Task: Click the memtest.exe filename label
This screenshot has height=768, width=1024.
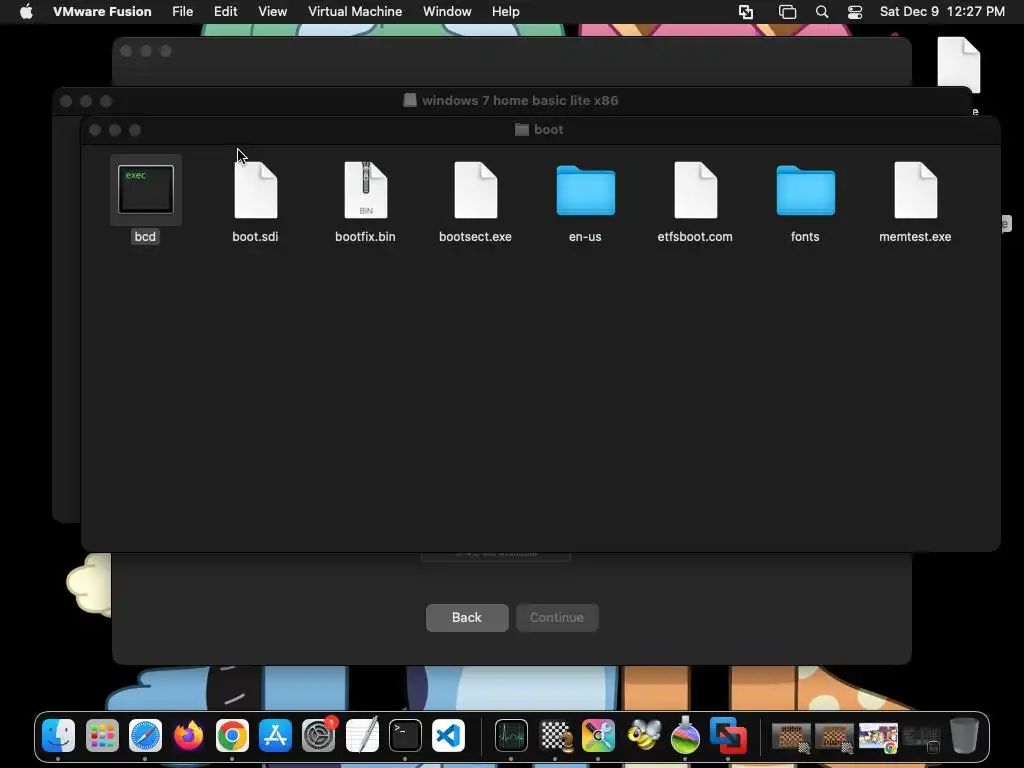Action: pos(915,236)
